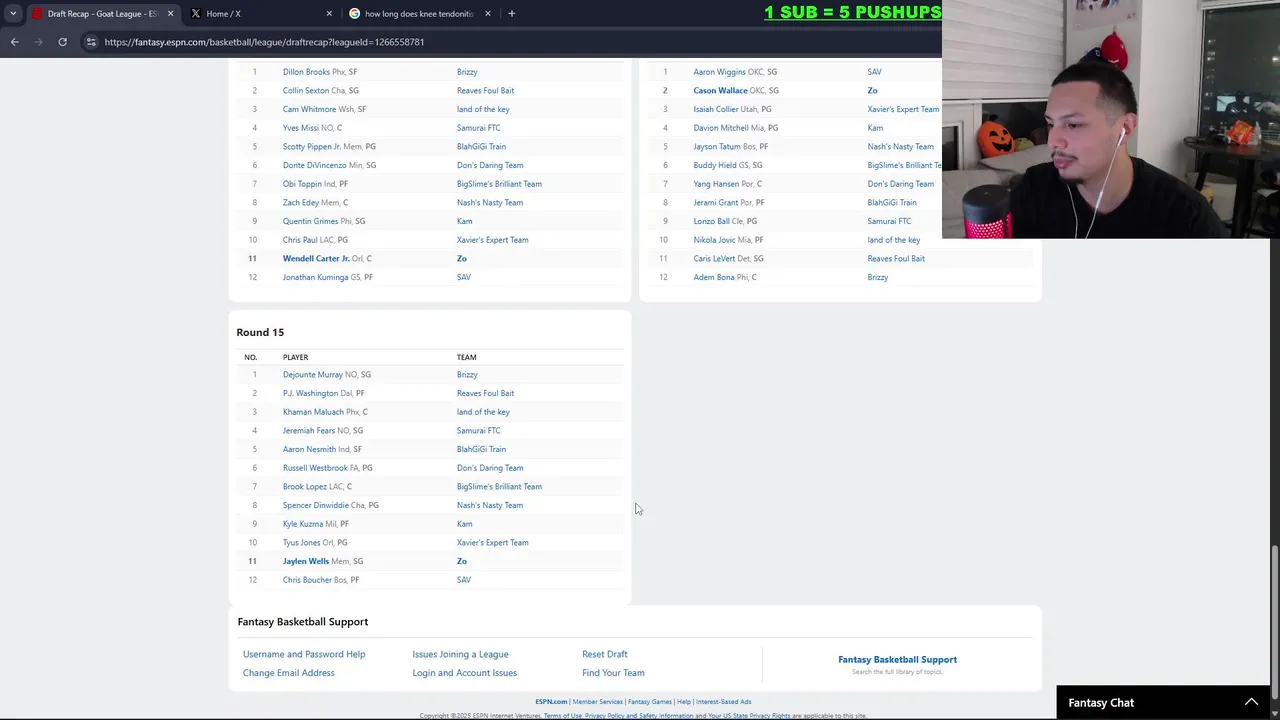Viewport: 1280px width, 720px height.
Task: Reload the page with the refresh icon
Action: 62,42
